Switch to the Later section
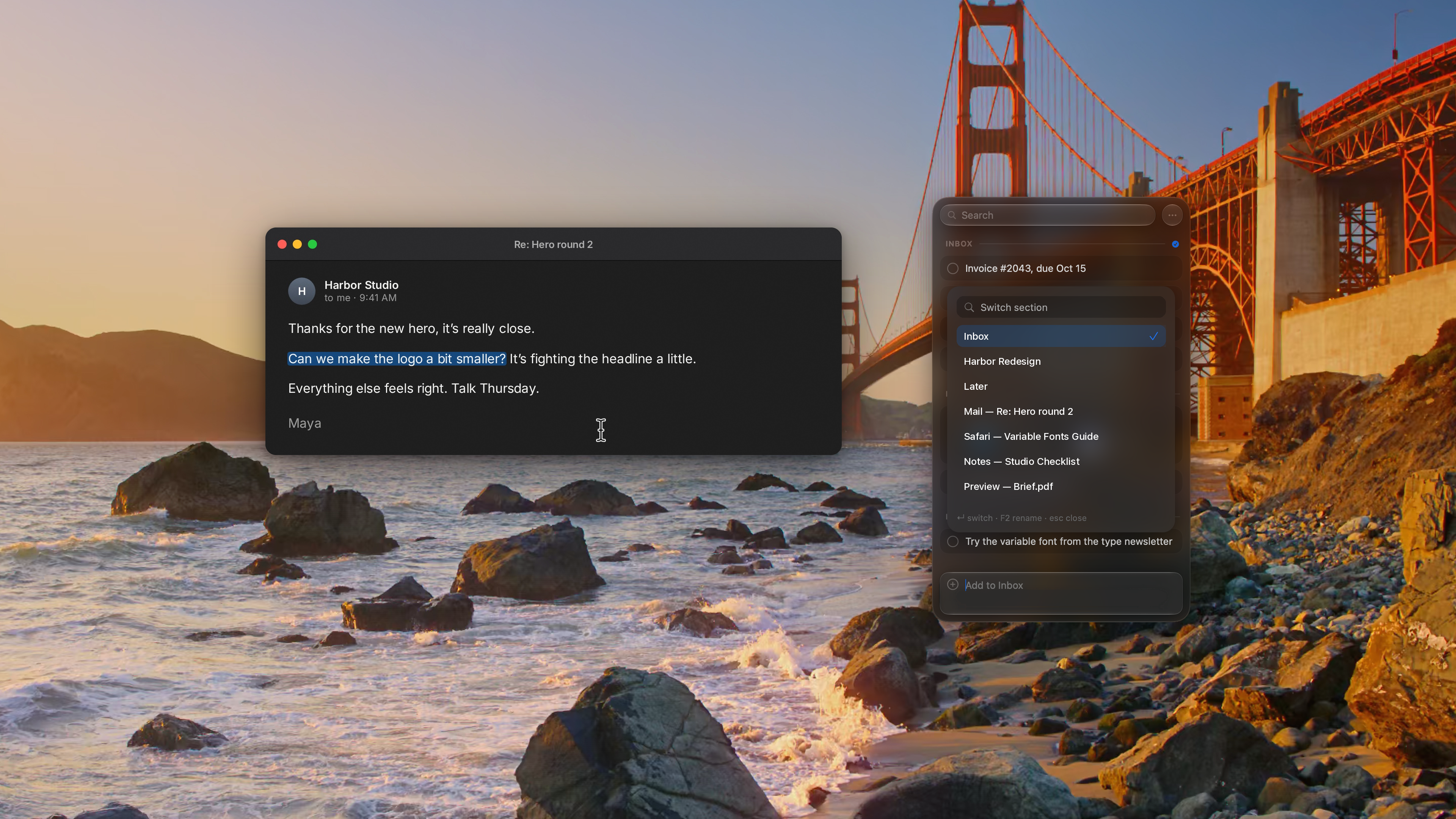This screenshot has width=1456, height=819. click(1061, 387)
